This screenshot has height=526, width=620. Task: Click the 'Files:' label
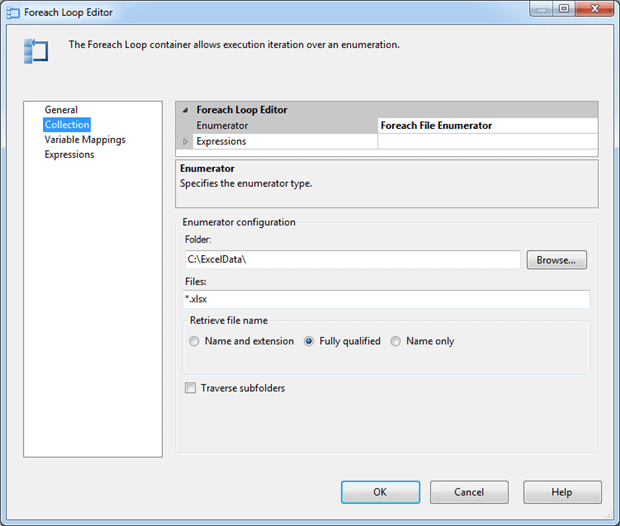[x=196, y=282]
